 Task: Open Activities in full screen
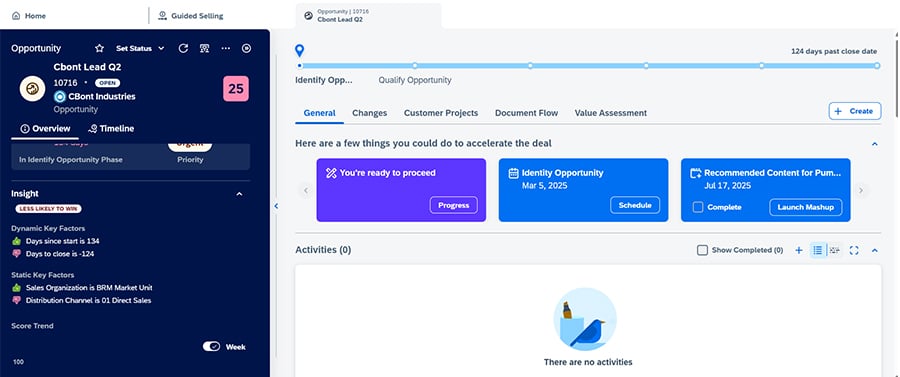click(x=854, y=250)
